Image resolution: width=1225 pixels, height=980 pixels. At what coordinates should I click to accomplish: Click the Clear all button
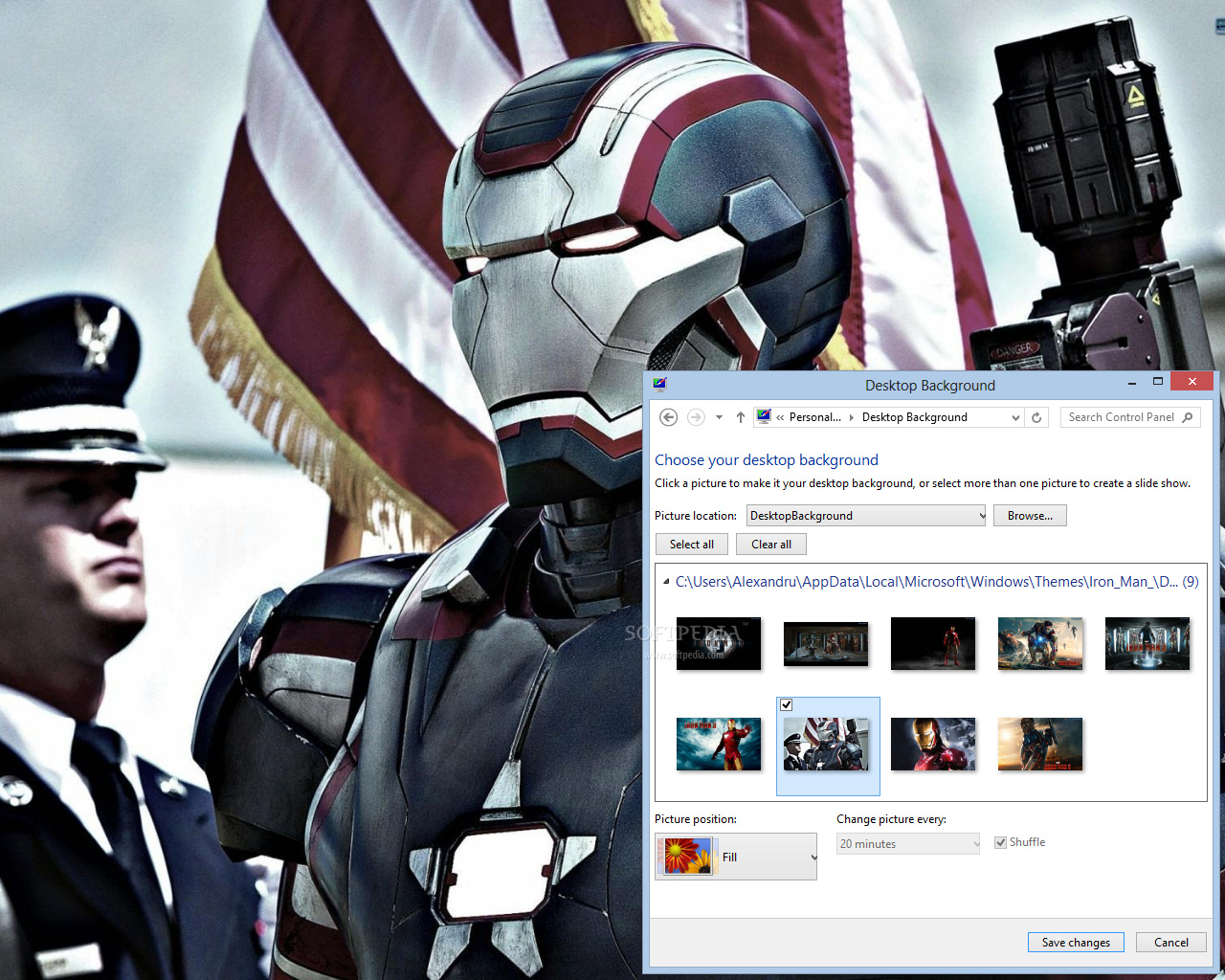click(x=771, y=545)
